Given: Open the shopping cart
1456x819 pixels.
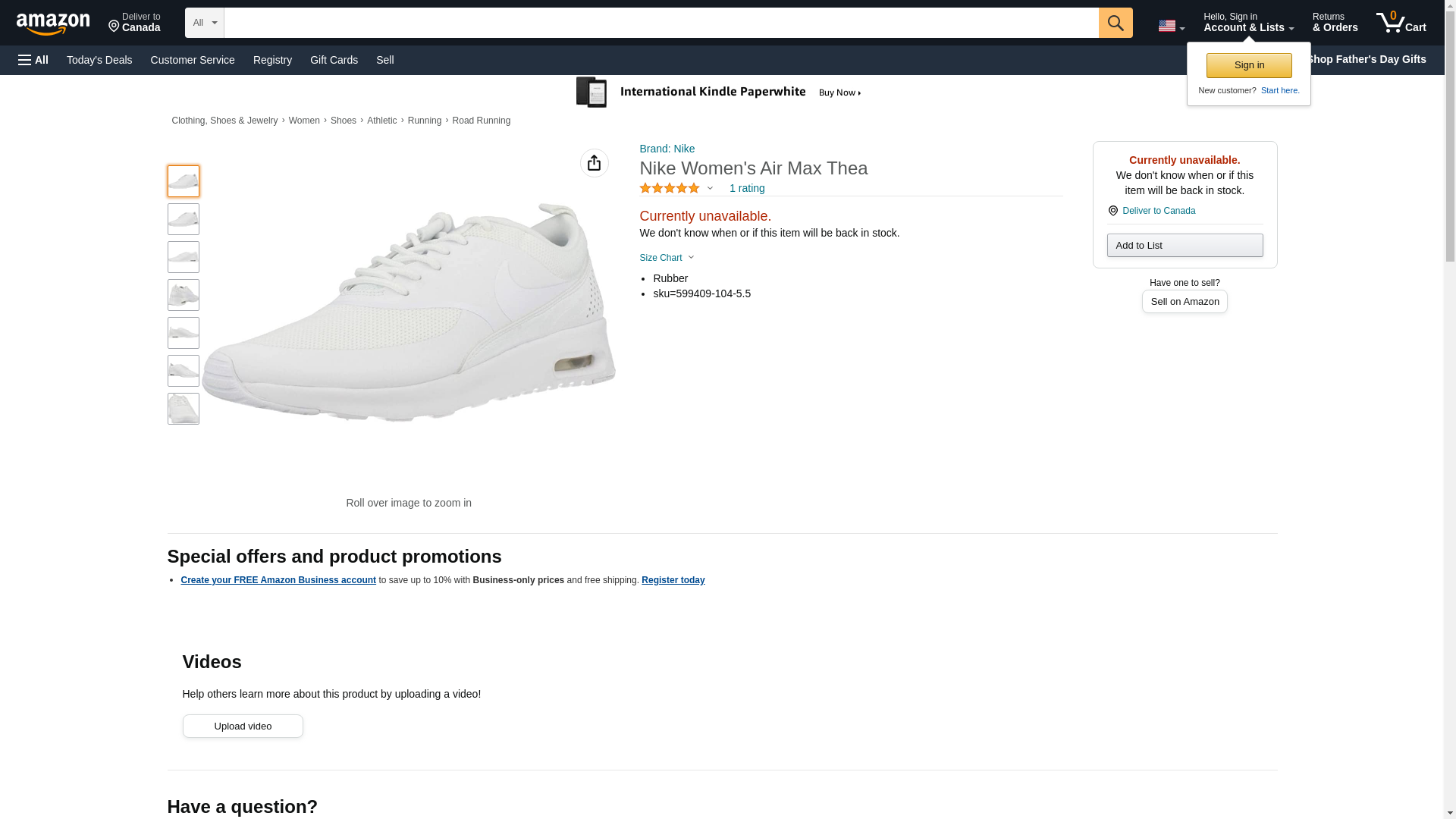Looking at the screenshot, I should click(x=1401, y=23).
